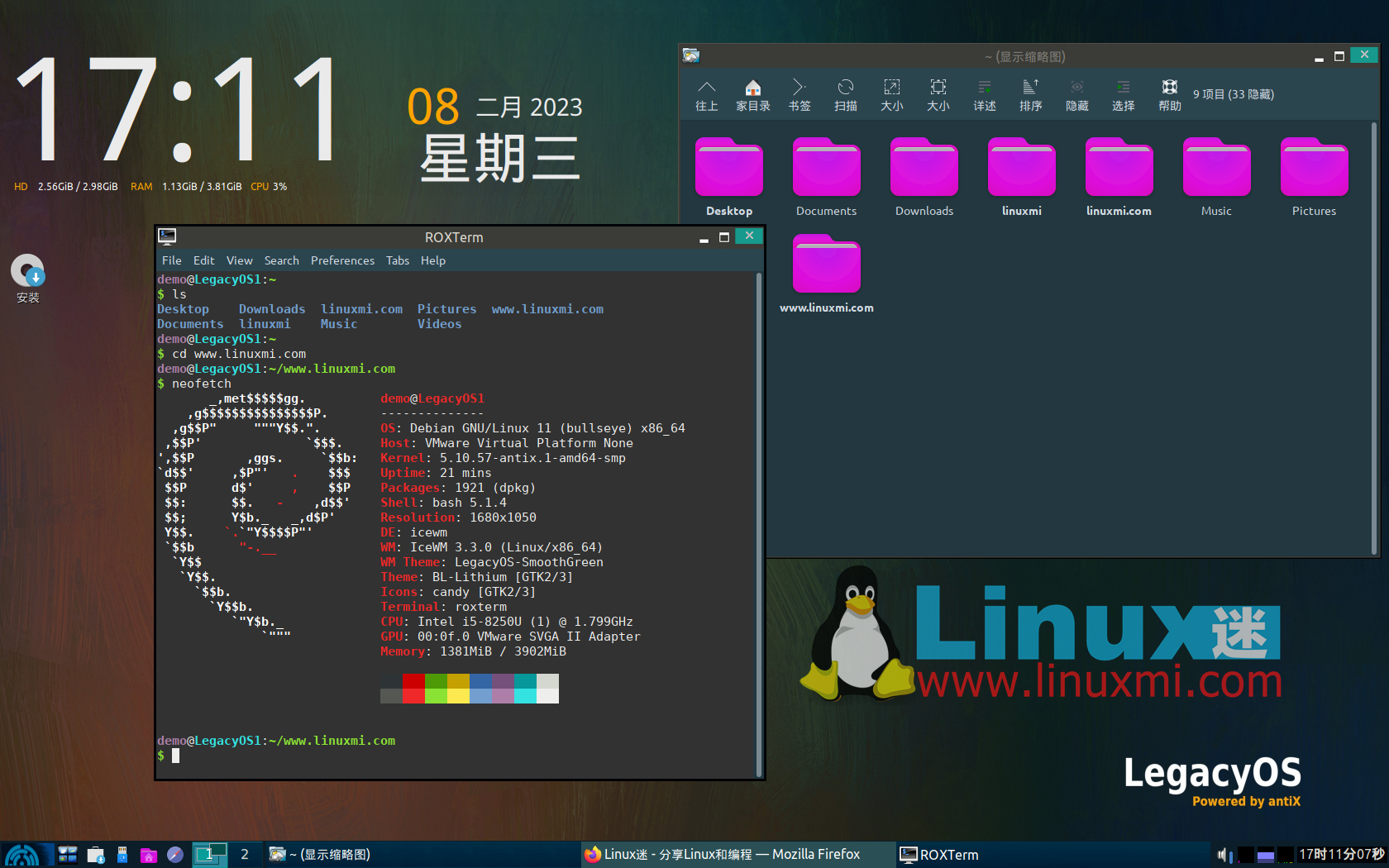Select the Pictures folder icon
This screenshot has width=1389, height=868.
1314,177
